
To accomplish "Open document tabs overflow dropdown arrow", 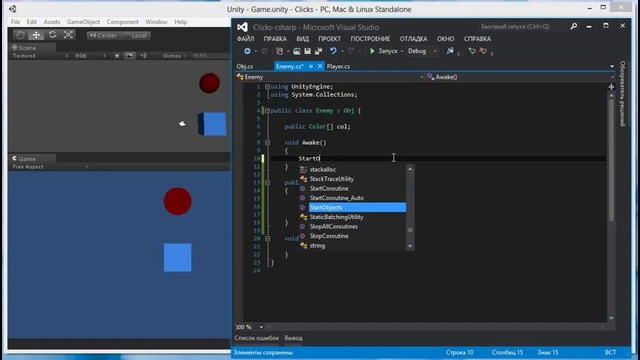I will (x=612, y=66).
